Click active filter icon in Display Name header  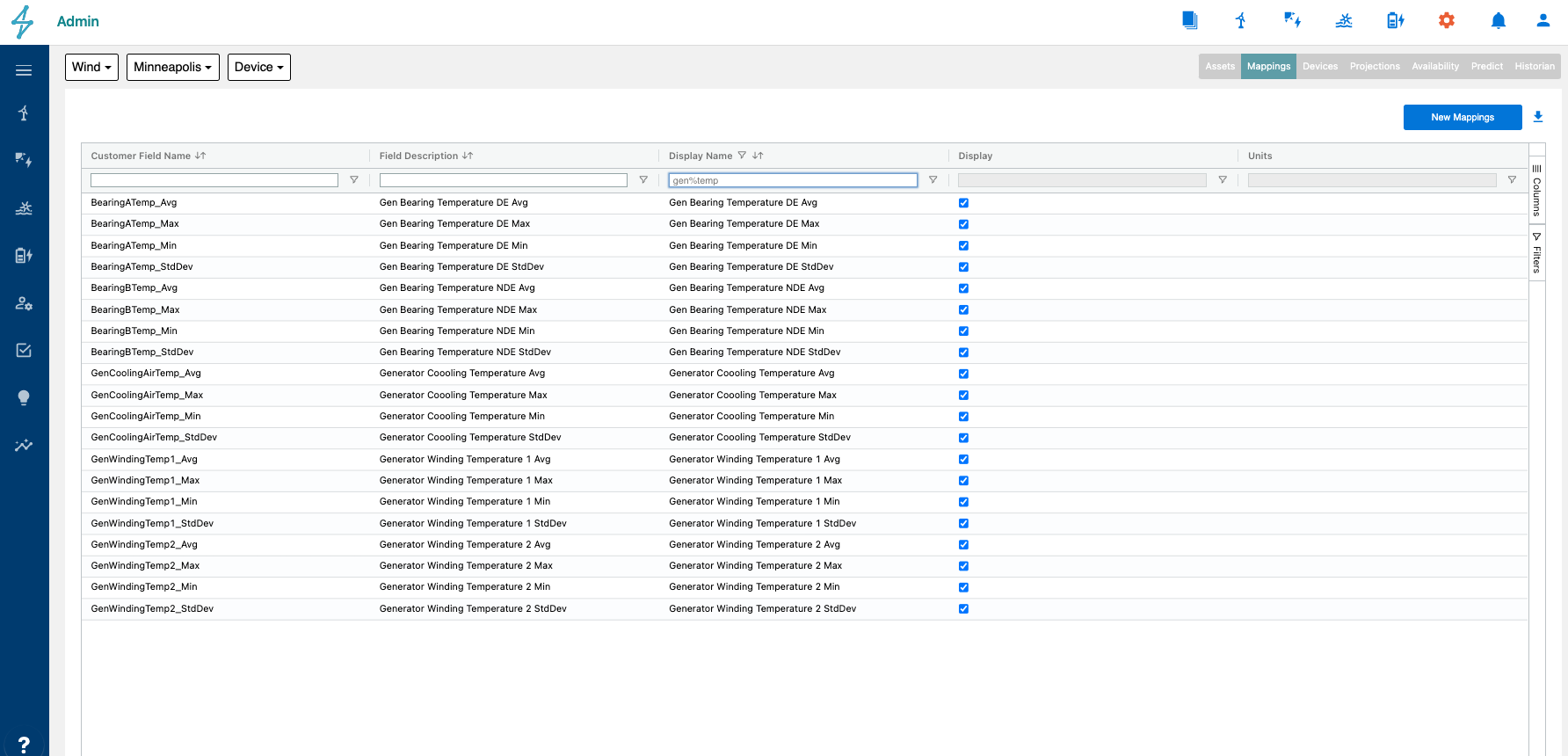tap(742, 156)
